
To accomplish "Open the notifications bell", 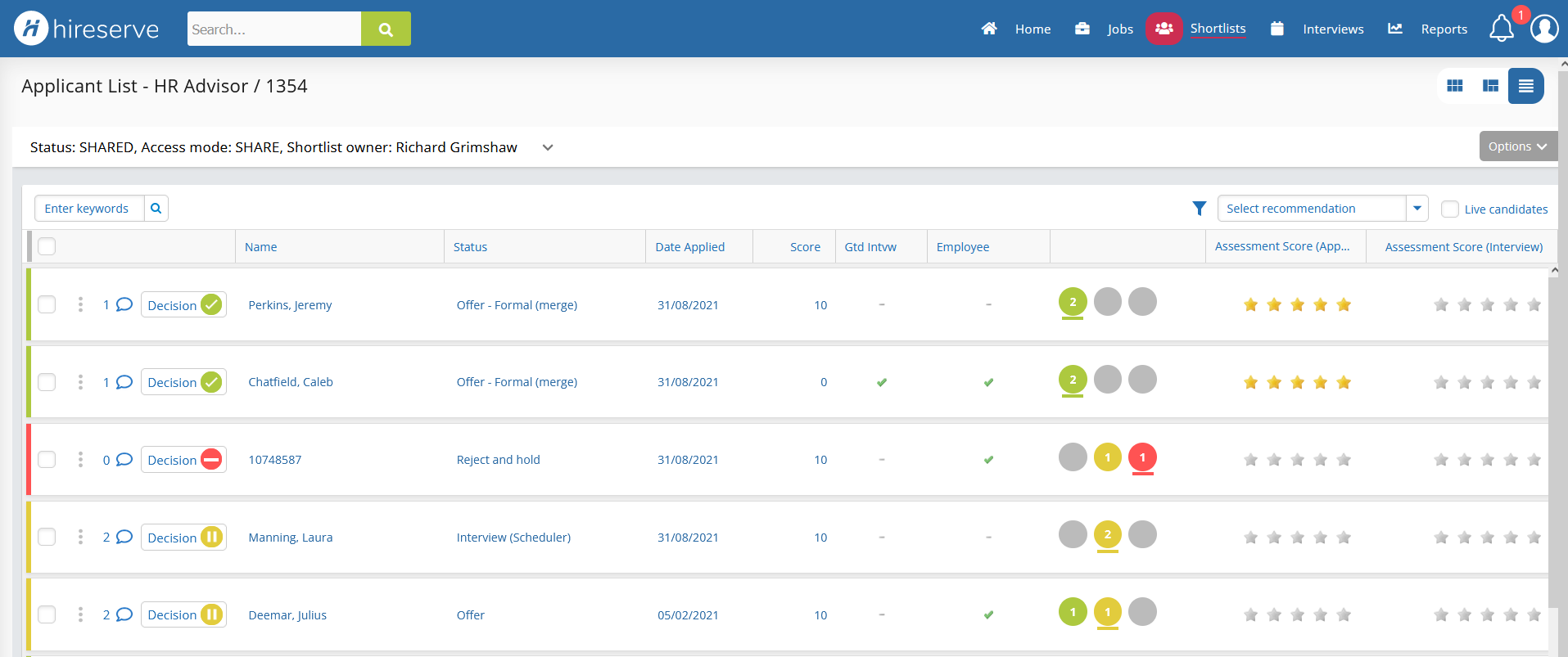I will [1501, 29].
